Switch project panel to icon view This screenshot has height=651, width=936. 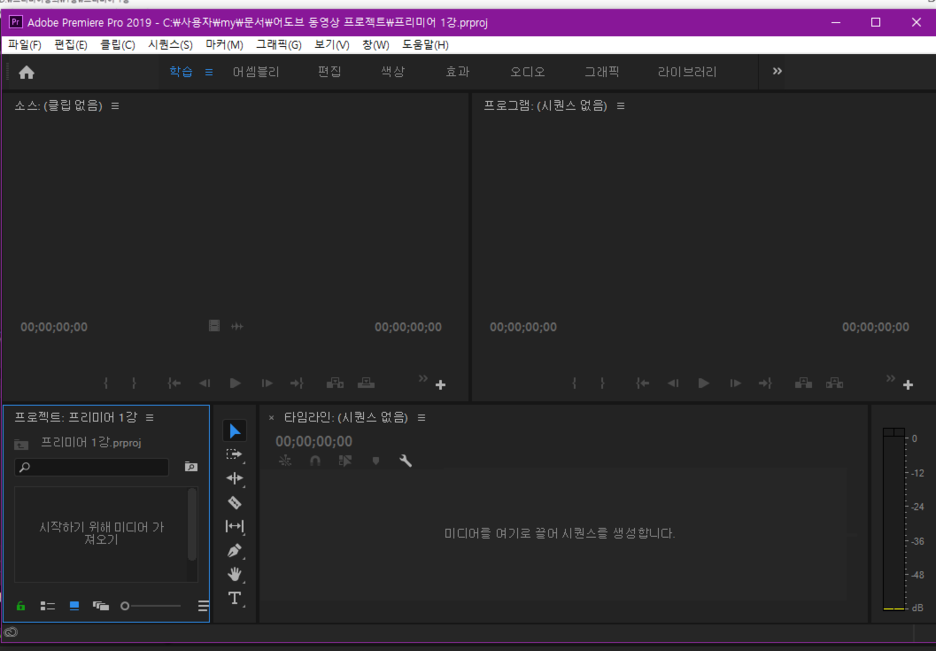point(74,606)
